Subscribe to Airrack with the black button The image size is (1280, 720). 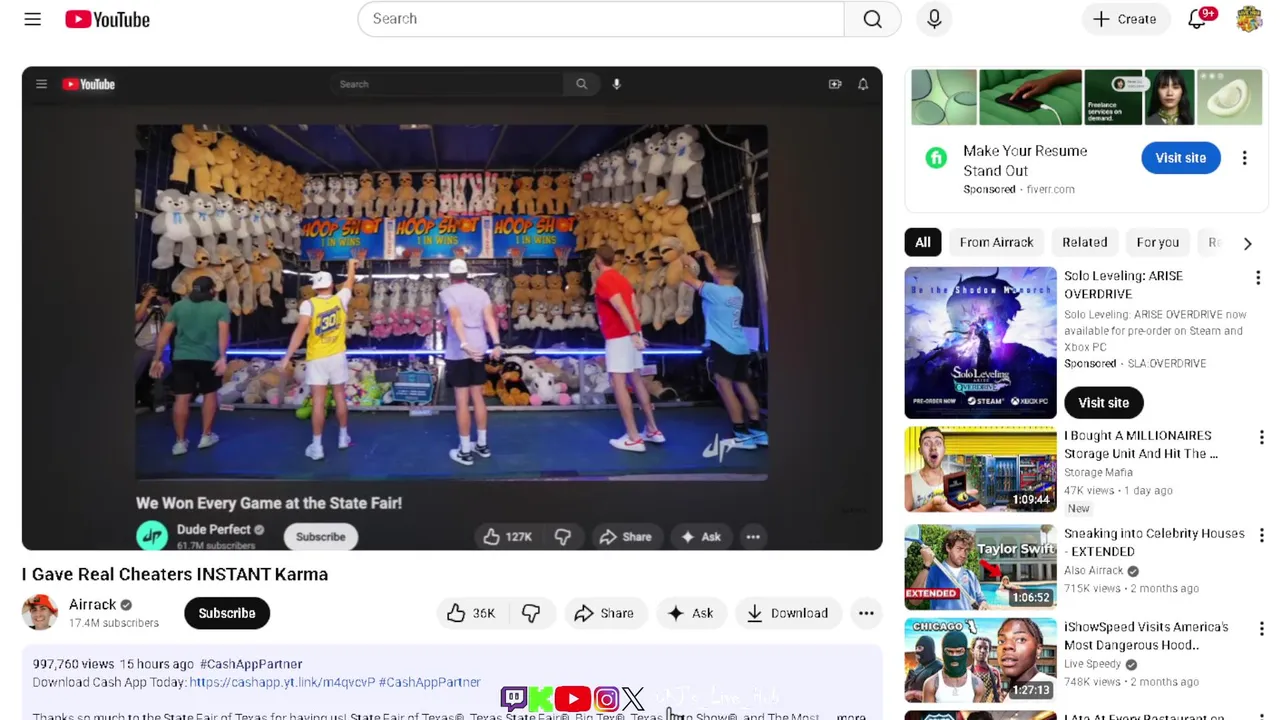click(227, 613)
